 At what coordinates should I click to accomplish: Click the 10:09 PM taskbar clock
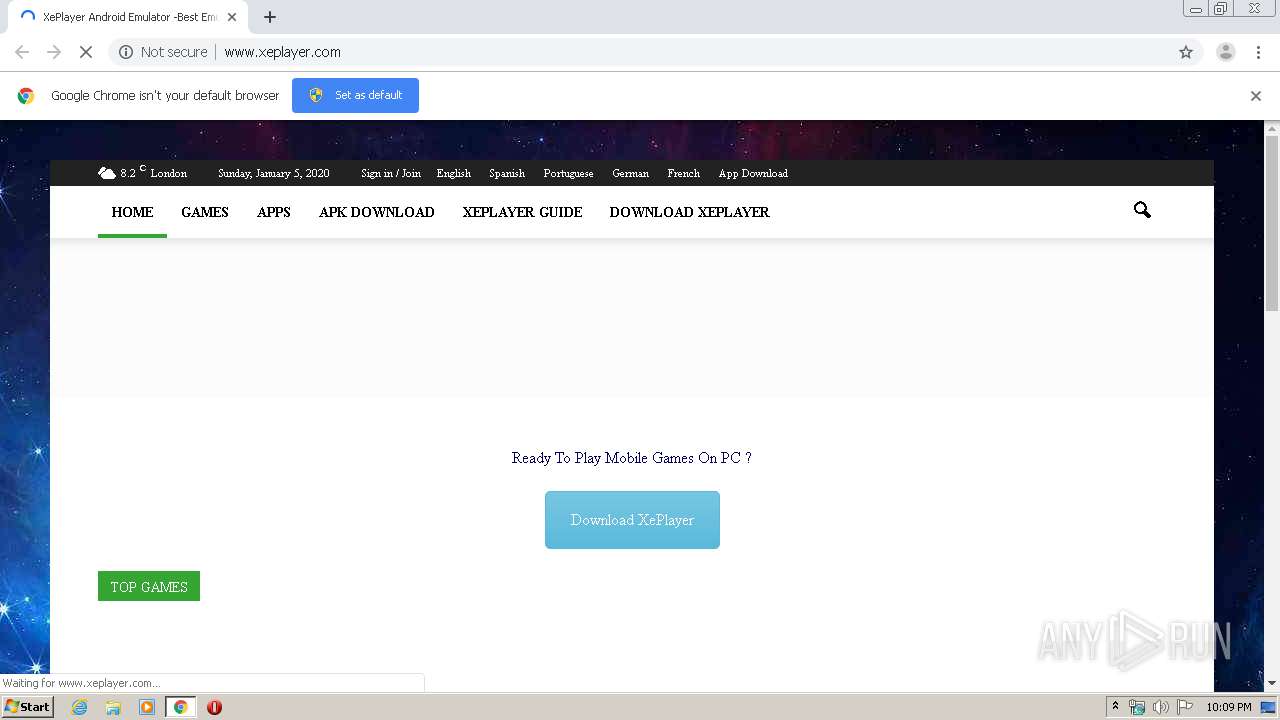[1229, 707]
